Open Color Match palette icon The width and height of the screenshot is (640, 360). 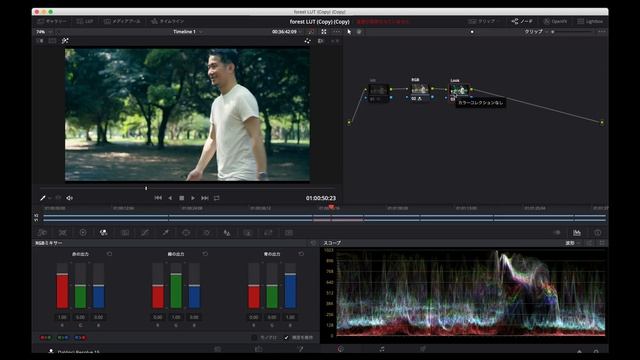(62, 233)
